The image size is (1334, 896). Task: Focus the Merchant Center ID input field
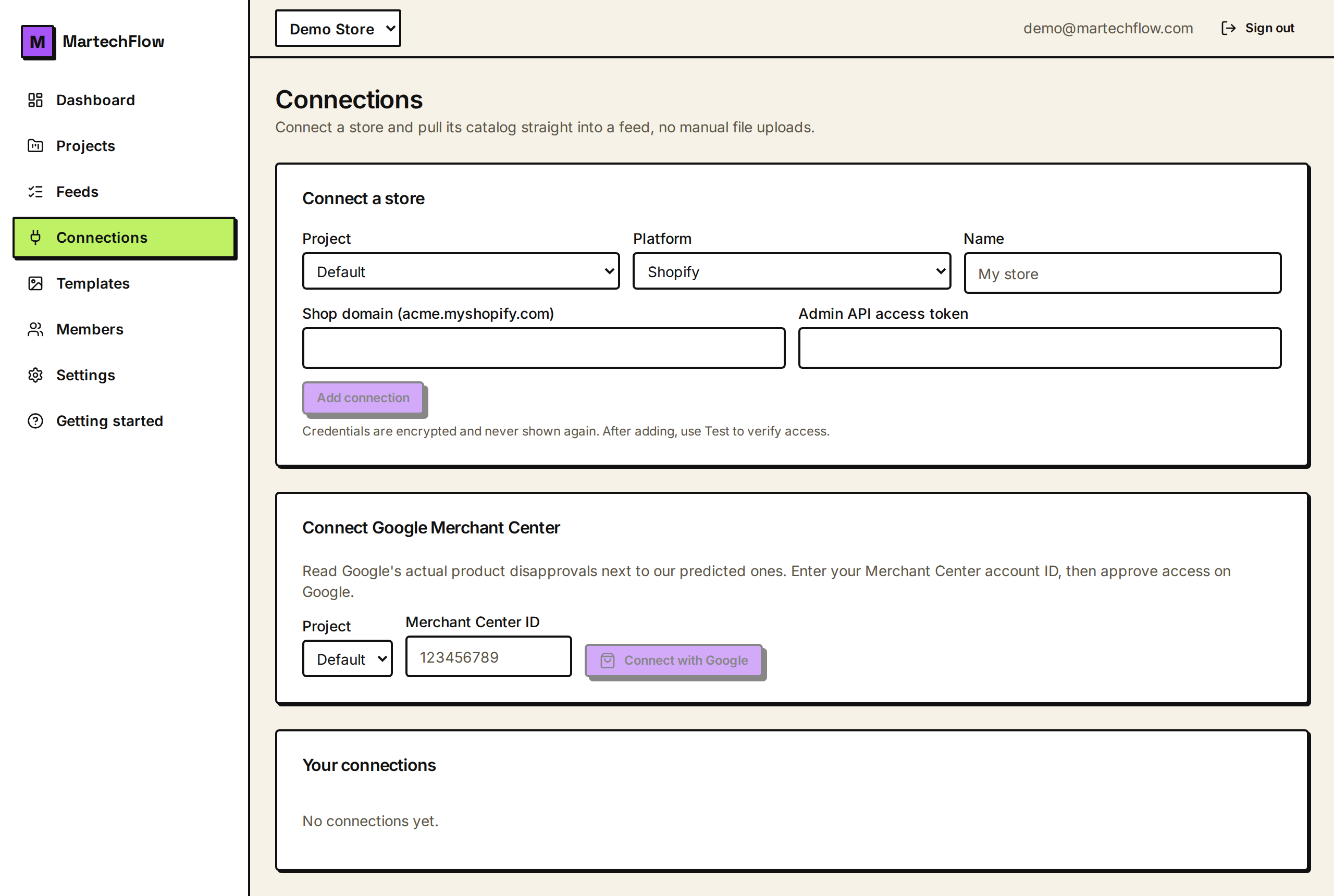pyautogui.click(x=488, y=656)
